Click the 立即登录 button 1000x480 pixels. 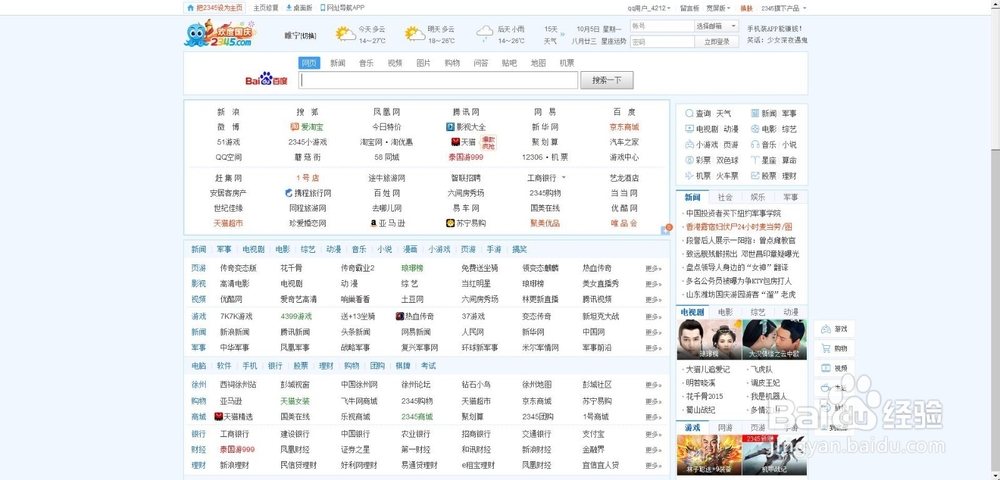716,41
